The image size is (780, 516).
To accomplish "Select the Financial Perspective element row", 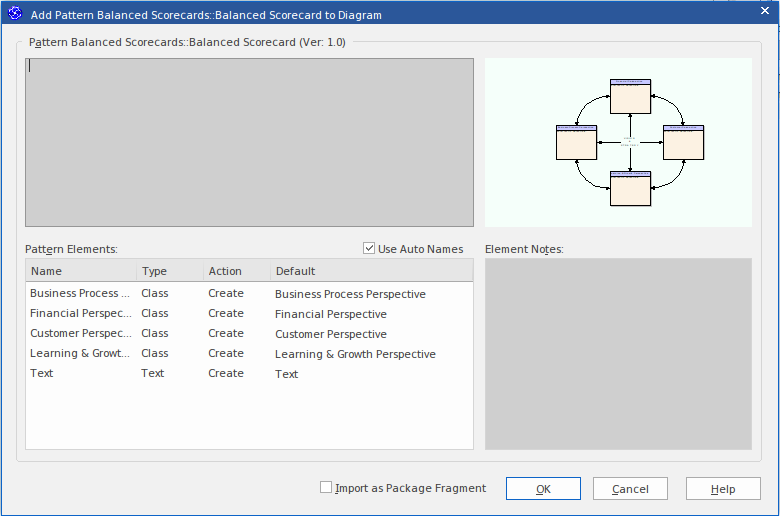I will 80,314.
